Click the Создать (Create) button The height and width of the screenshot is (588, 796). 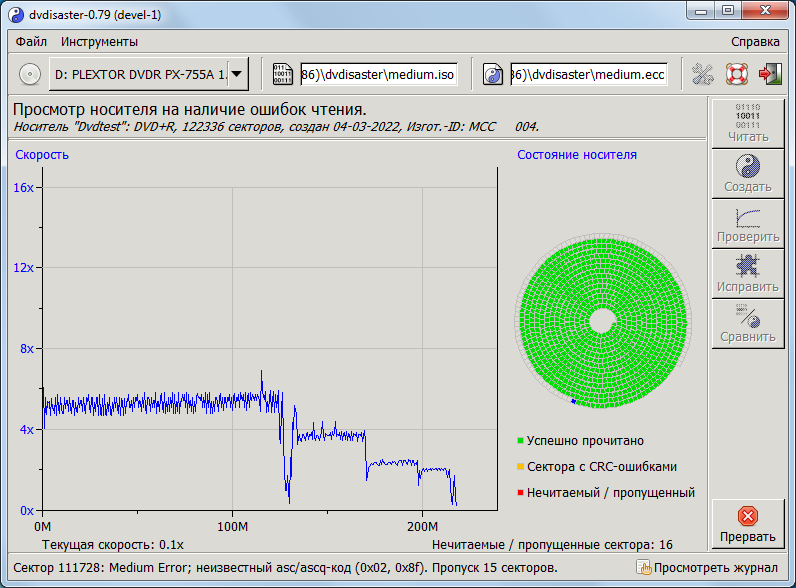[747, 172]
